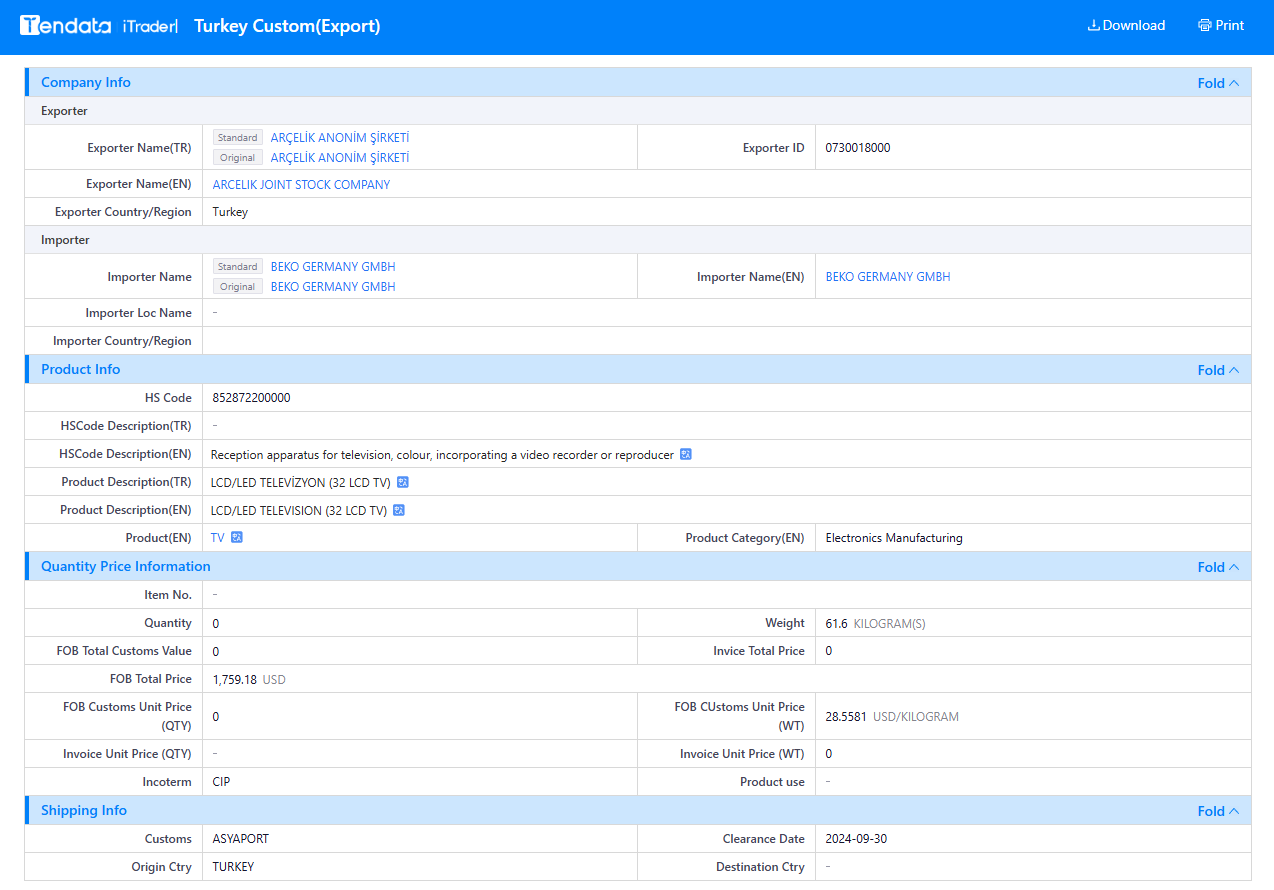1274x890 pixels.
Task: Click the HSCode Description(EN) text 'Reception apparatus for television'
Action: coord(442,454)
